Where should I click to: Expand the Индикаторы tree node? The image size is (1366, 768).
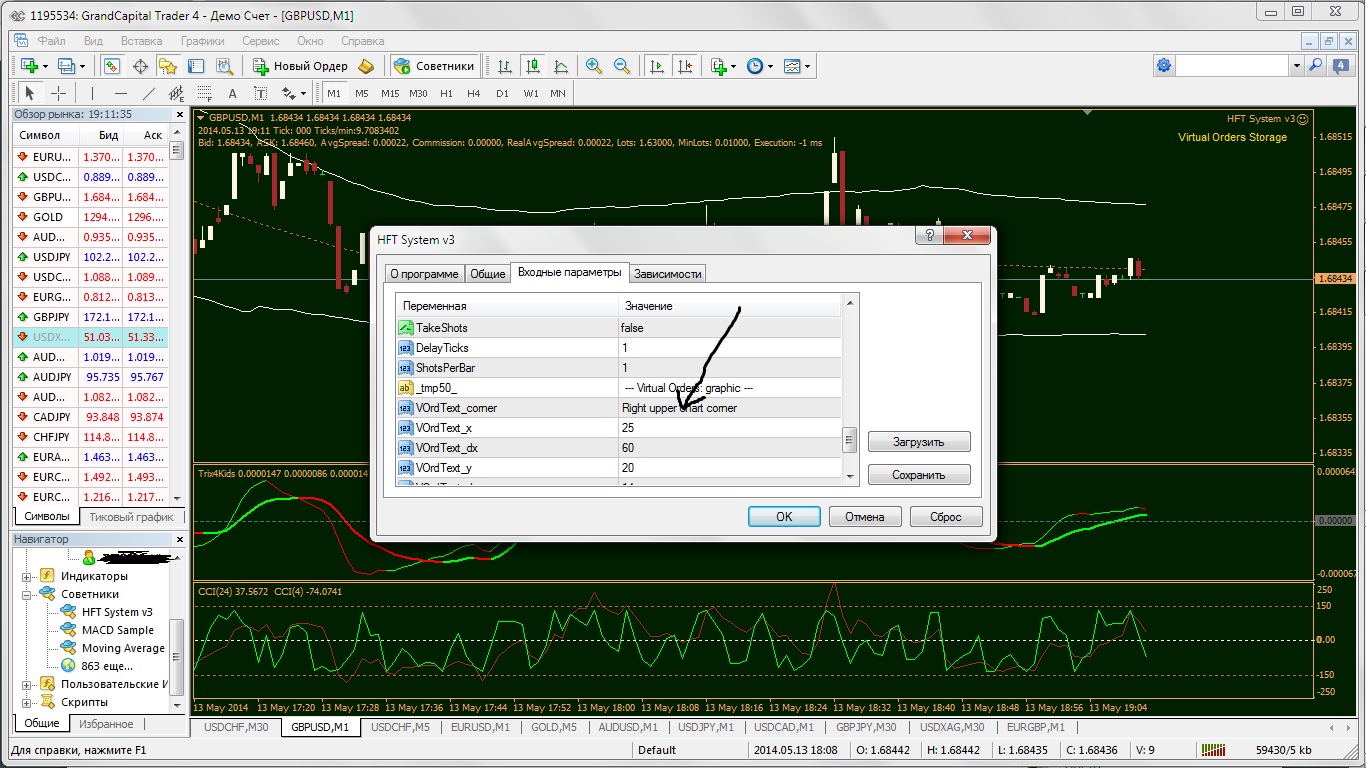[x=27, y=576]
